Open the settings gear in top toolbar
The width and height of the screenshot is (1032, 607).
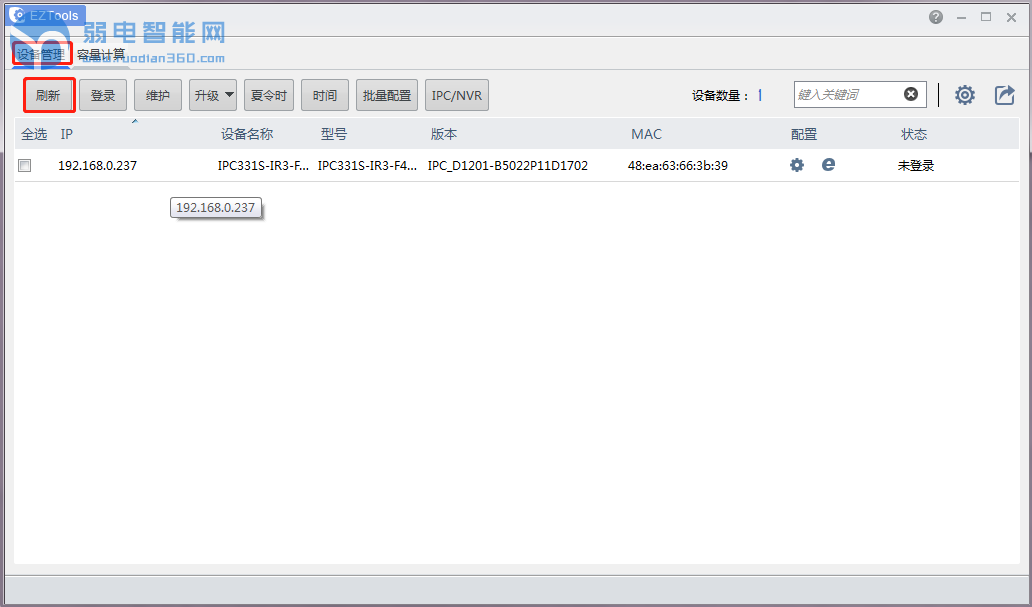pos(964,95)
